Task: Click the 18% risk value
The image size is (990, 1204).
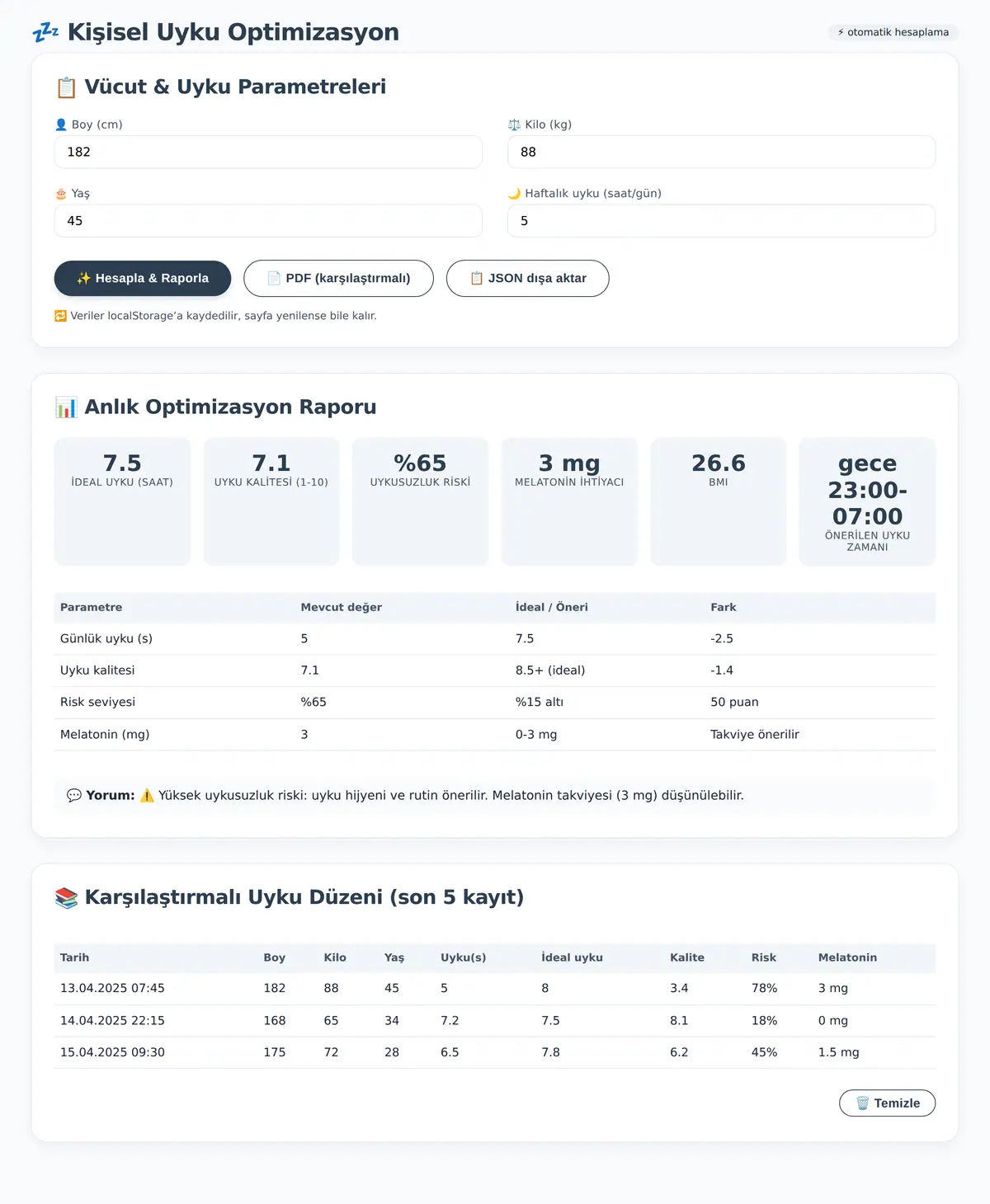Action: (764, 1021)
